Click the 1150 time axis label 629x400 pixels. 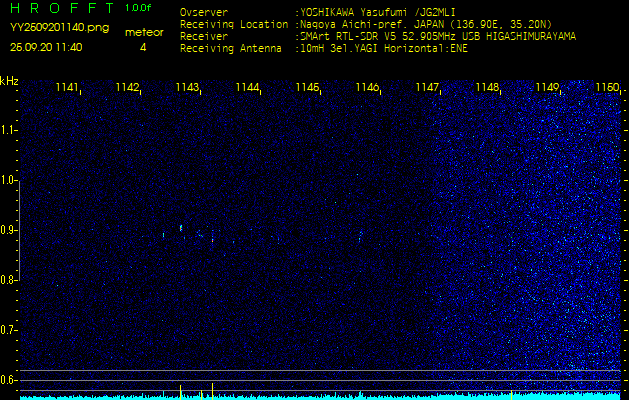(x=607, y=87)
